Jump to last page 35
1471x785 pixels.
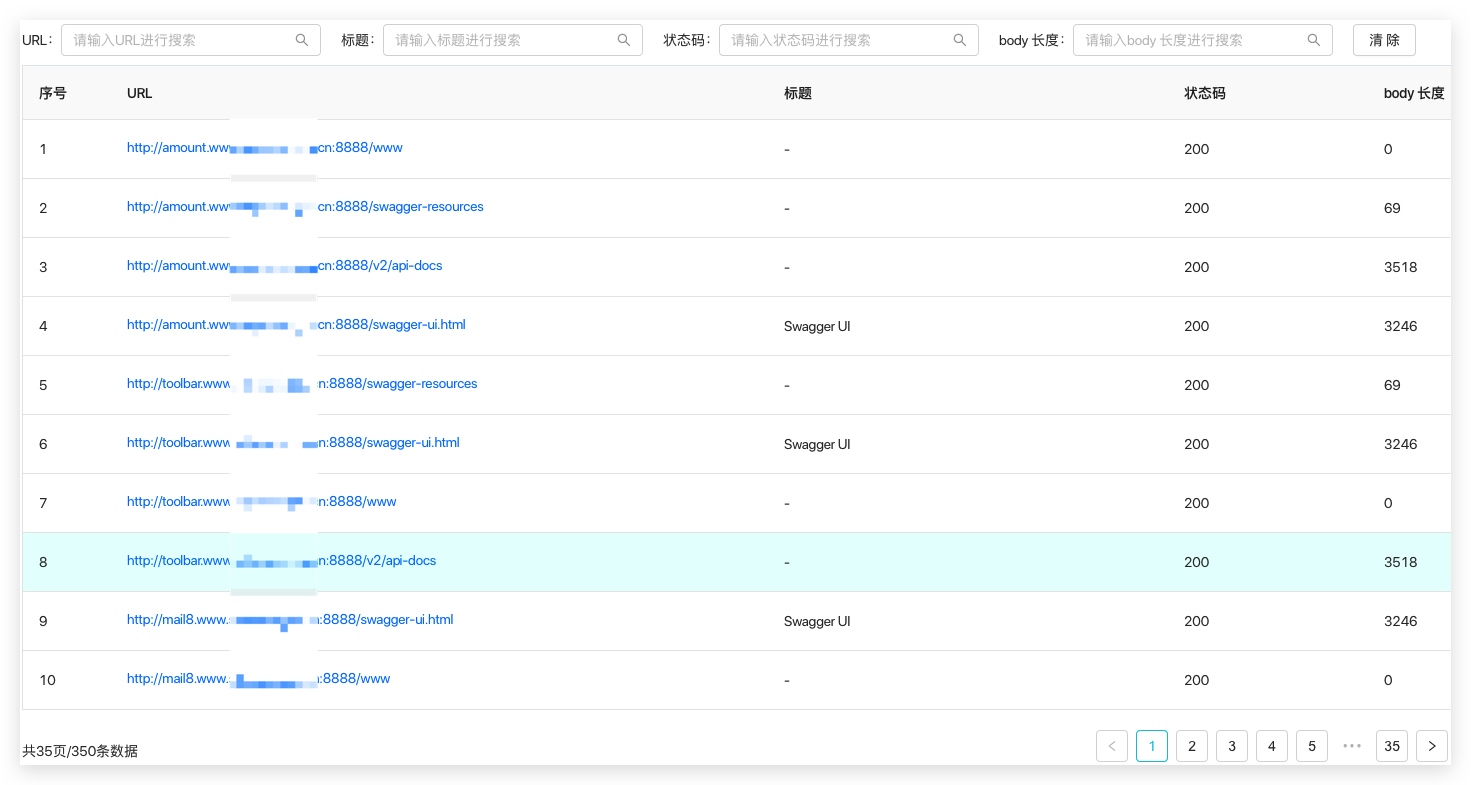(x=1392, y=746)
